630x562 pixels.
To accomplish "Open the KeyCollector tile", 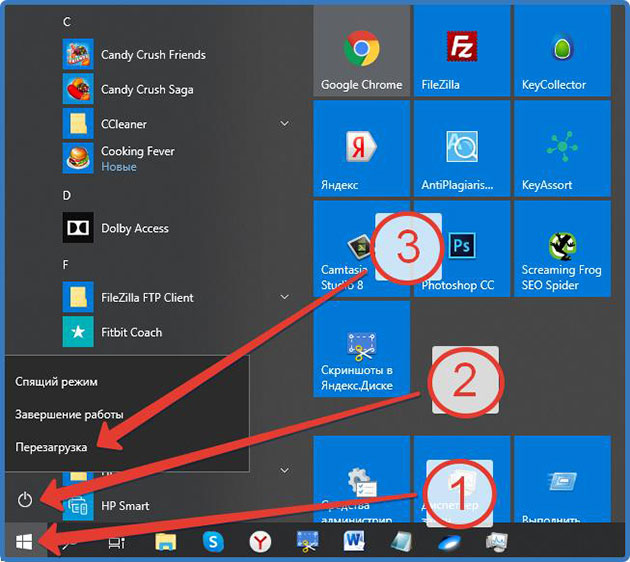I will click(x=562, y=51).
